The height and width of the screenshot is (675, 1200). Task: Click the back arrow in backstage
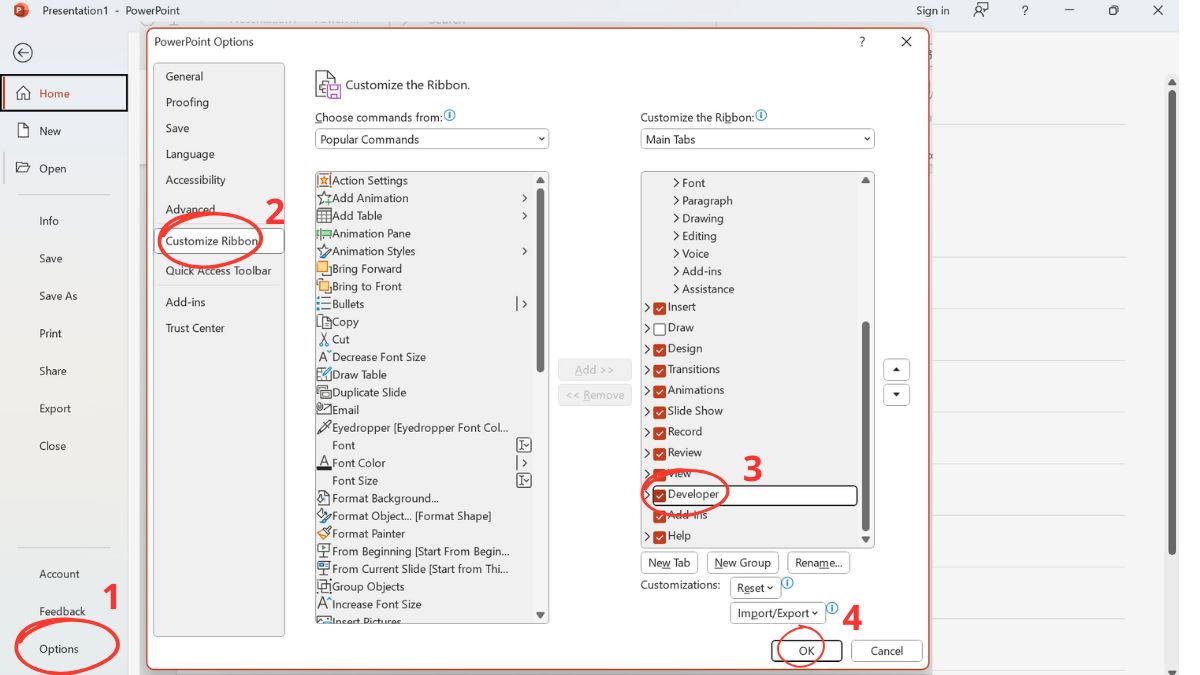tap(22, 53)
